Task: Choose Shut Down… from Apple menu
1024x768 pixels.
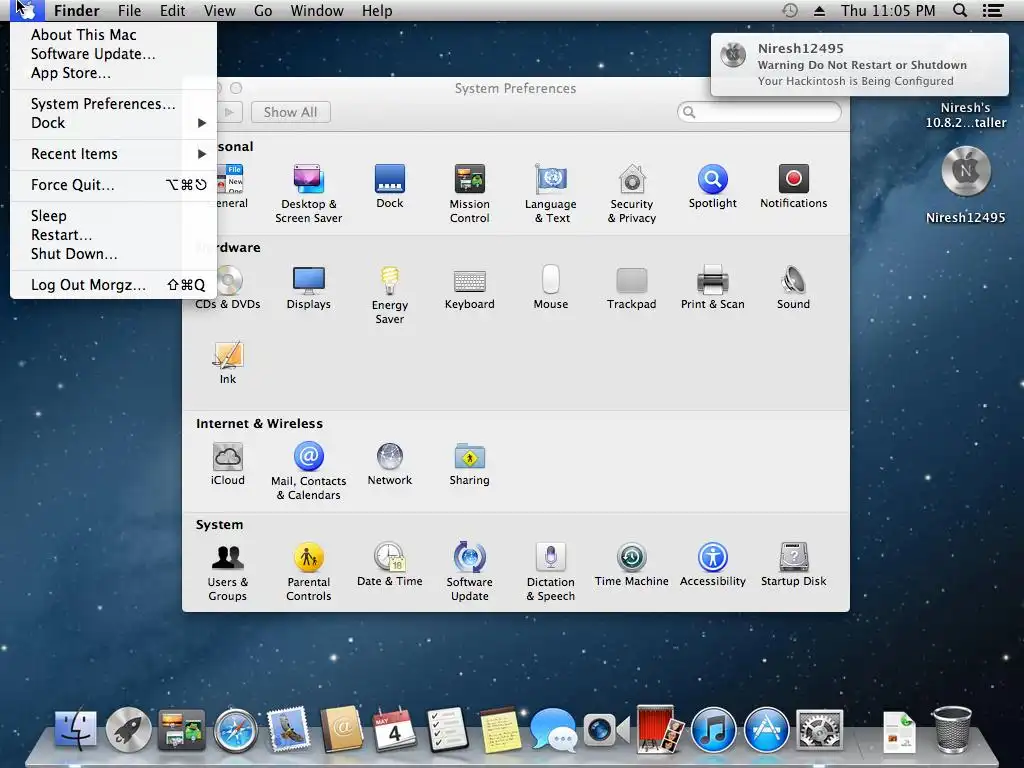Action: point(114,253)
